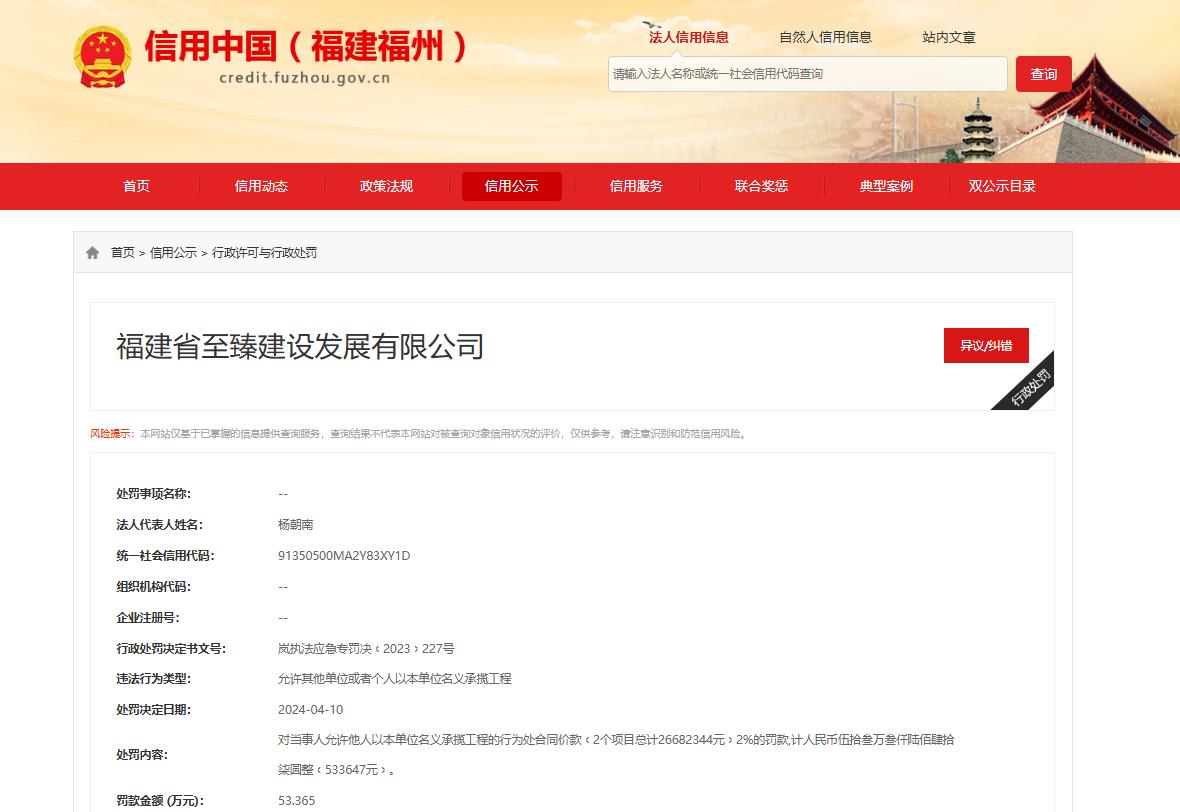The width and height of the screenshot is (1180, 812).
Task: Click the 行政许可与行政处罚 breadcrumb link
Action: [x=264, y=253]
